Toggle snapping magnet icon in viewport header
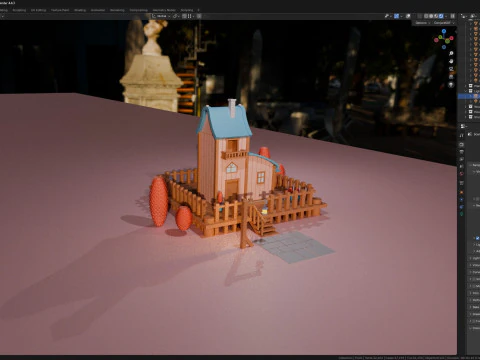Image resolution: width=480 pixels, height=360 pixels. (x=184, y=16)
